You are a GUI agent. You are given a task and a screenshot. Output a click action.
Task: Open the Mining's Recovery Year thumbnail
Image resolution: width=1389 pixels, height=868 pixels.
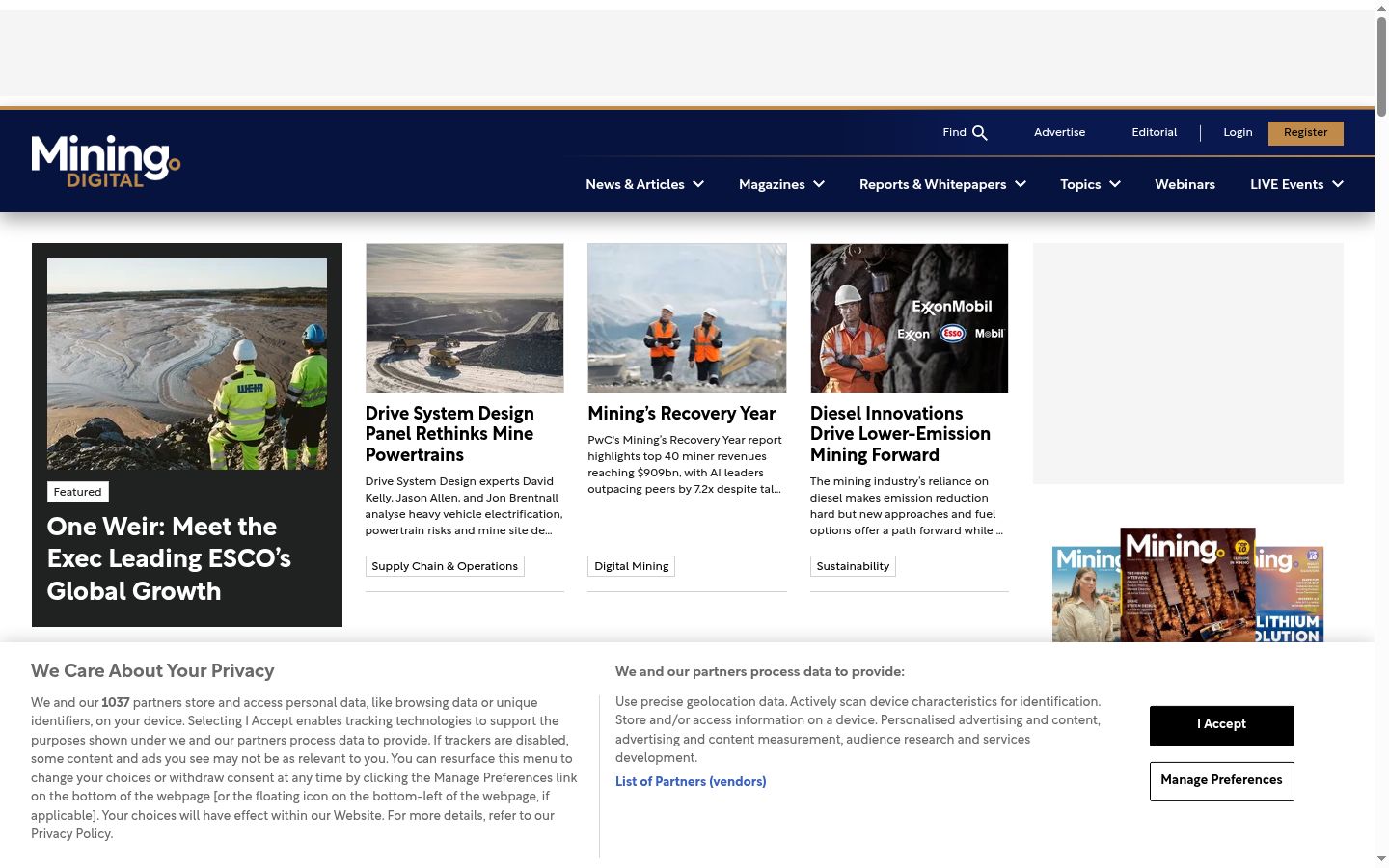coord(687,318)
